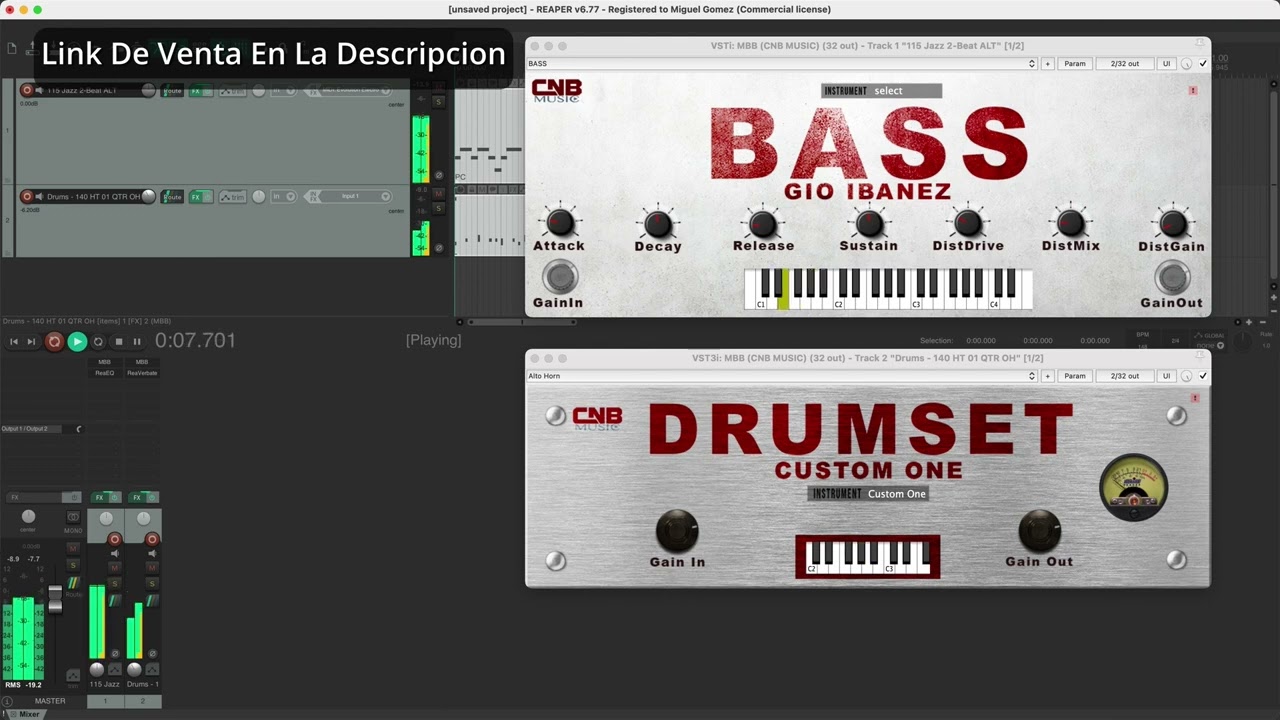Open the 'in' monitoring dropdown on Drums track
The image size is (1280, 720).
click(x=284, y=196)
